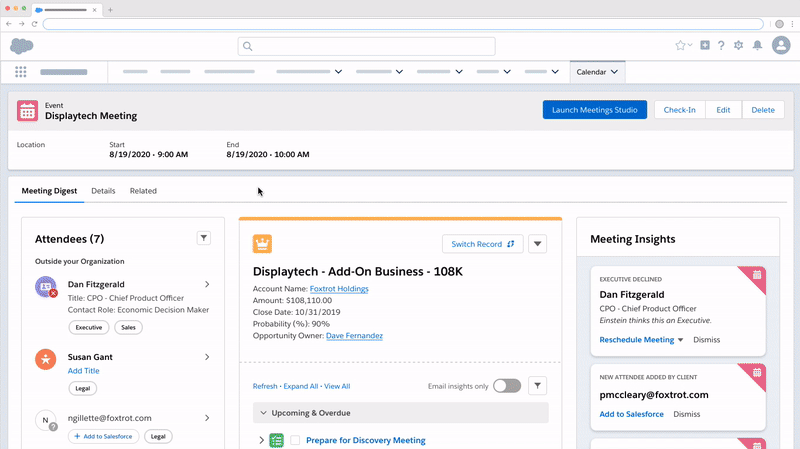800x449 pixels.
Task: Open the Related tab
Action: [x=143, y=191]
